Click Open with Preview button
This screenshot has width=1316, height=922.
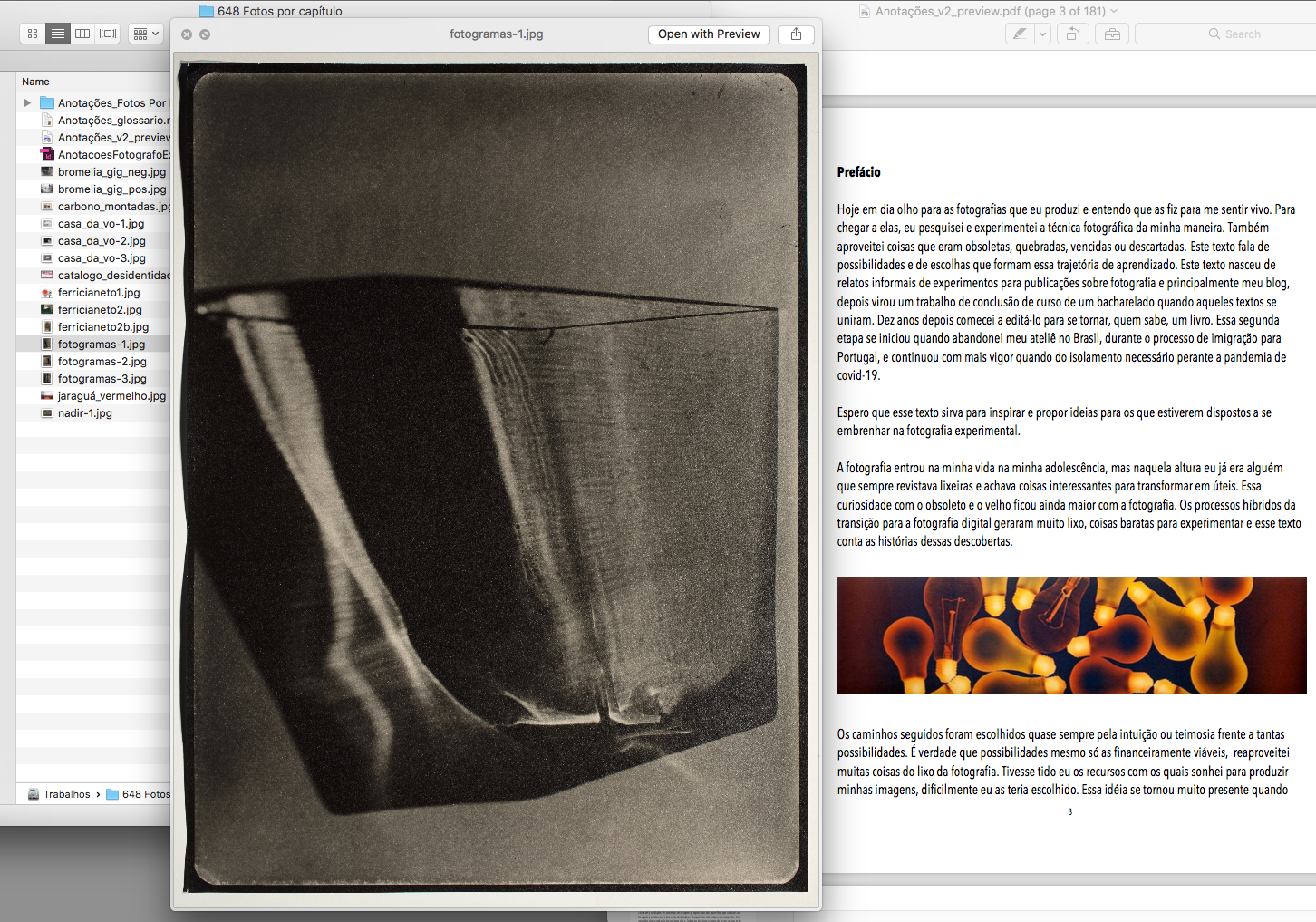pos(709,34)
